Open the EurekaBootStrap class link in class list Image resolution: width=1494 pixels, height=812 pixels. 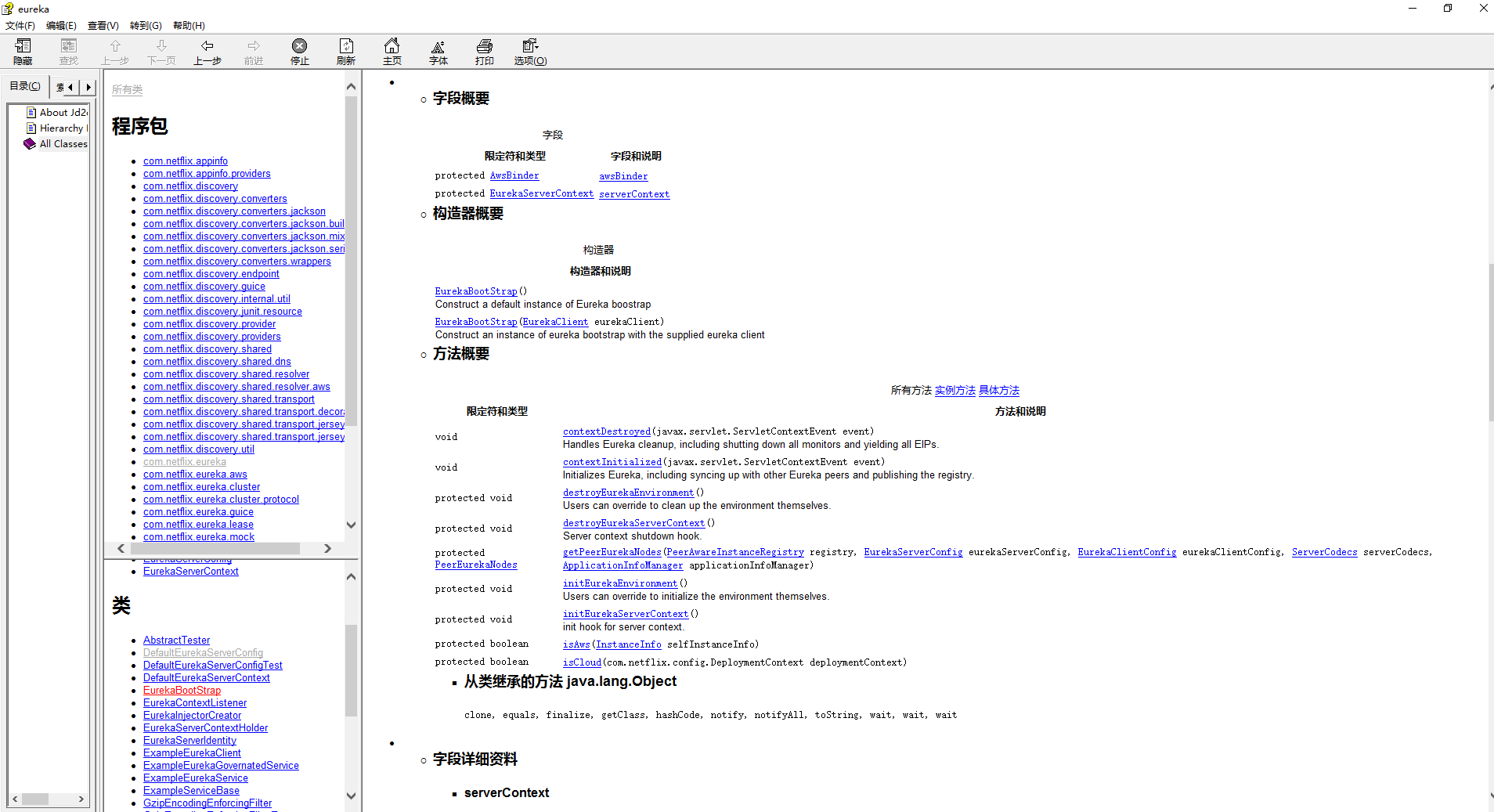(182, 691)
